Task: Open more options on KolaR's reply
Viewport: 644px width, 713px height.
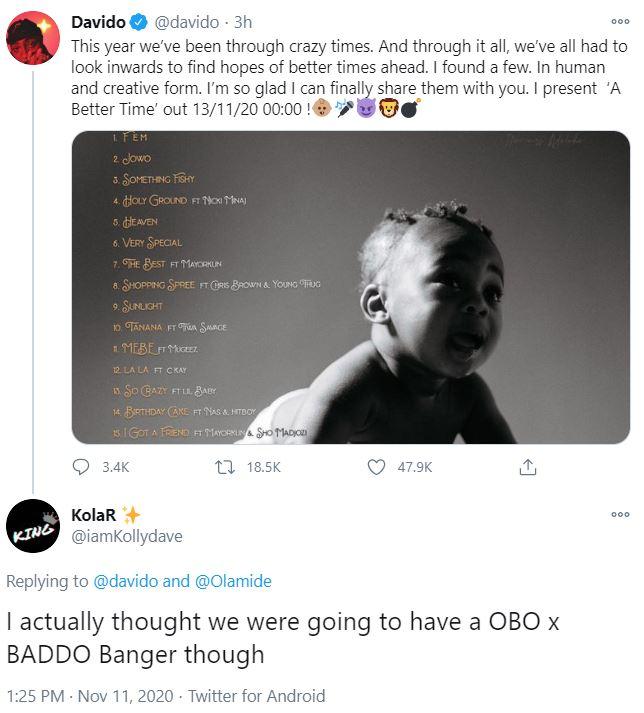Action: click(620, 514)
